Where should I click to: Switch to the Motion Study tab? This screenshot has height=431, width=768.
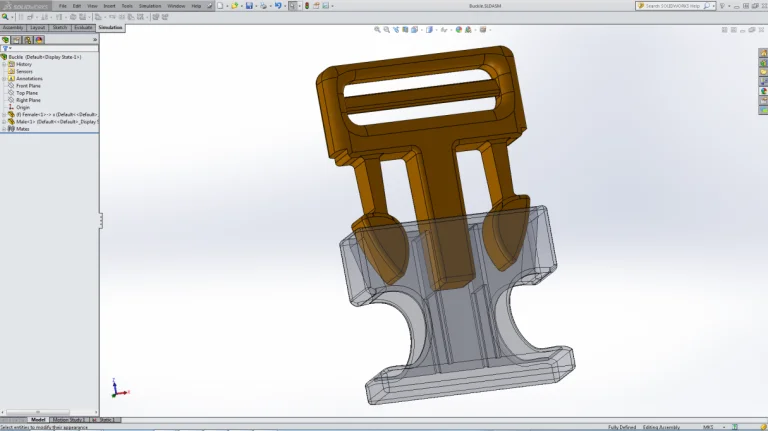point(67,420)
